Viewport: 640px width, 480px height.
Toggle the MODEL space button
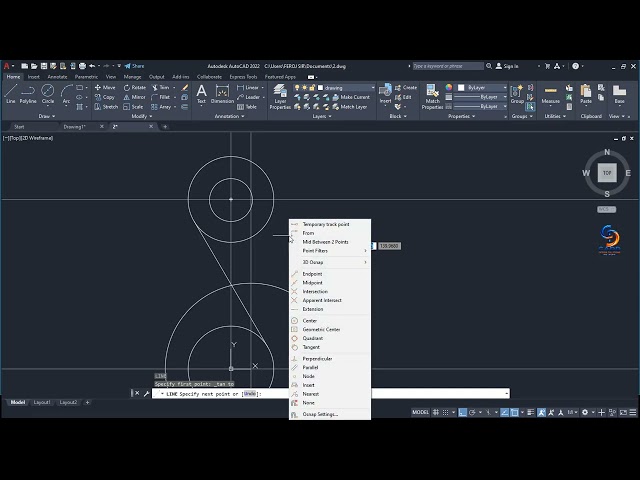click(420, 412)
